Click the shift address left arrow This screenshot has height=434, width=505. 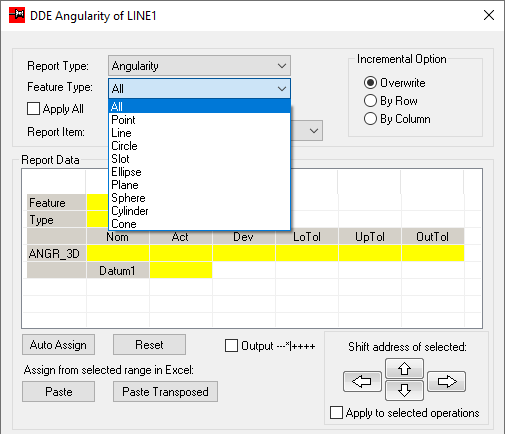(x=362, y=381)
